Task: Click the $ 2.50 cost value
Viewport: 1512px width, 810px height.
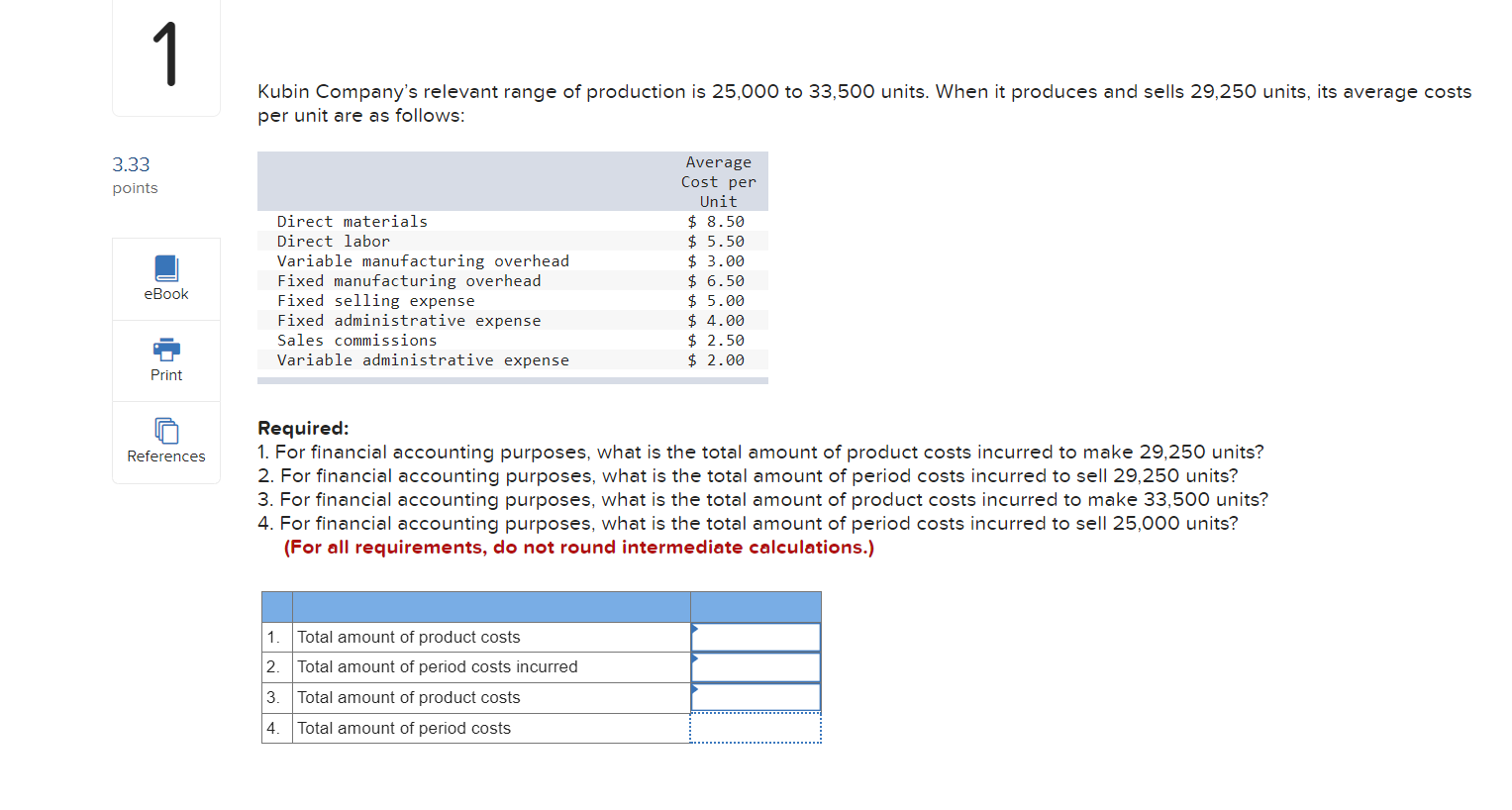Action: [716, 341]
